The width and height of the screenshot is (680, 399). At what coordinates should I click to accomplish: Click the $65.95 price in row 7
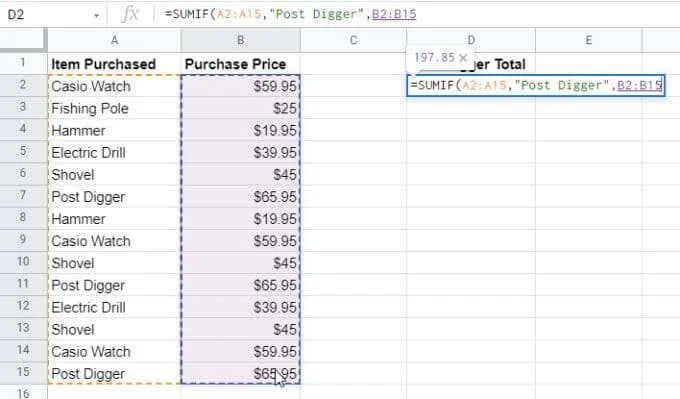[x=240, y=196]
